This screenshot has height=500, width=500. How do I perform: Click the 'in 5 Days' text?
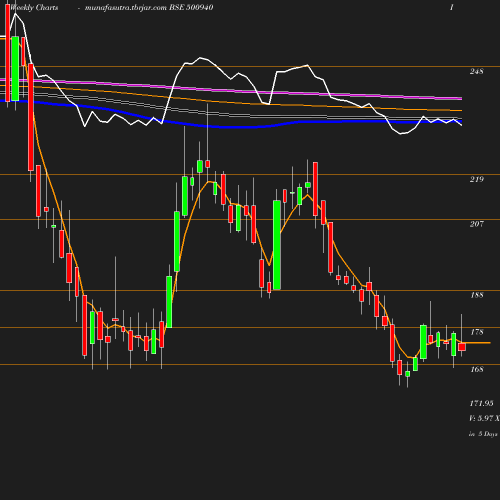click(483, 434)
